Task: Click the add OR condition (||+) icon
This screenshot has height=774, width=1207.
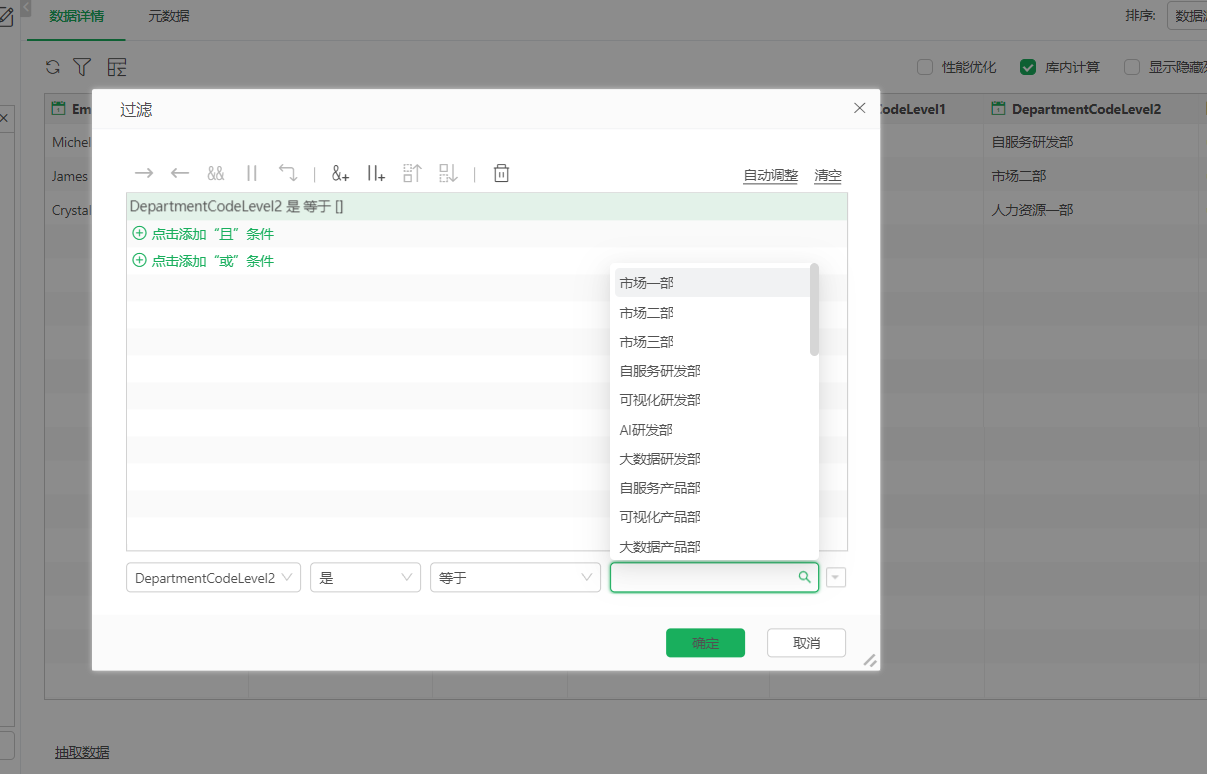Action: click(x=376, y=173)
